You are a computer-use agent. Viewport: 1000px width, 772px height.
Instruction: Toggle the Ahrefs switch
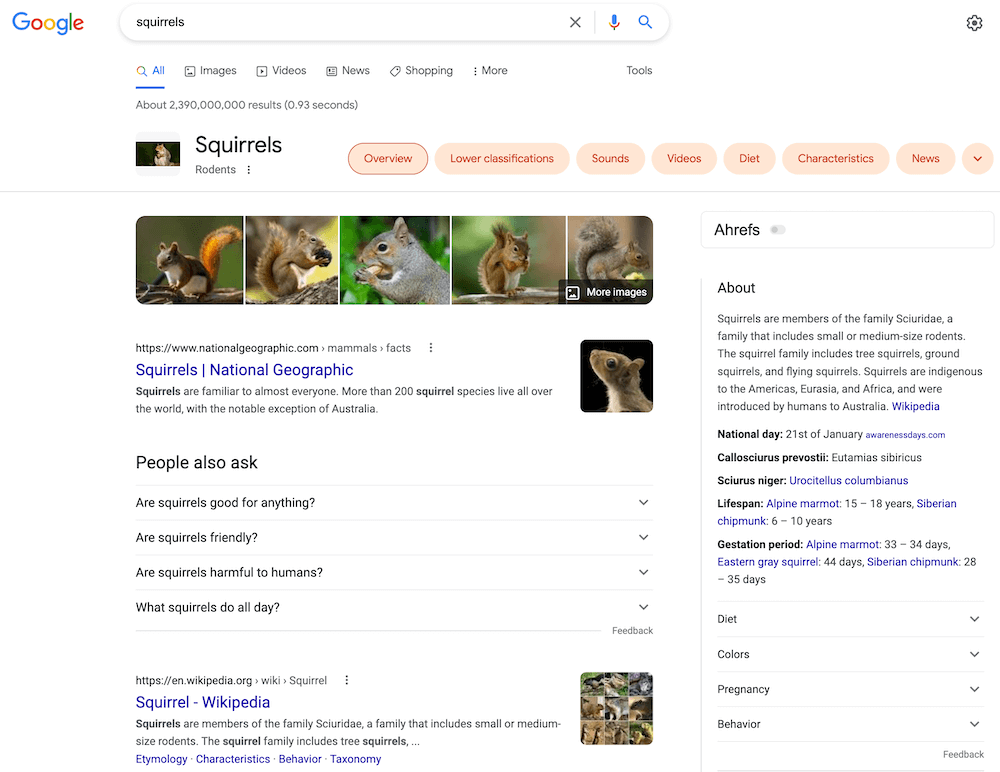777,230
